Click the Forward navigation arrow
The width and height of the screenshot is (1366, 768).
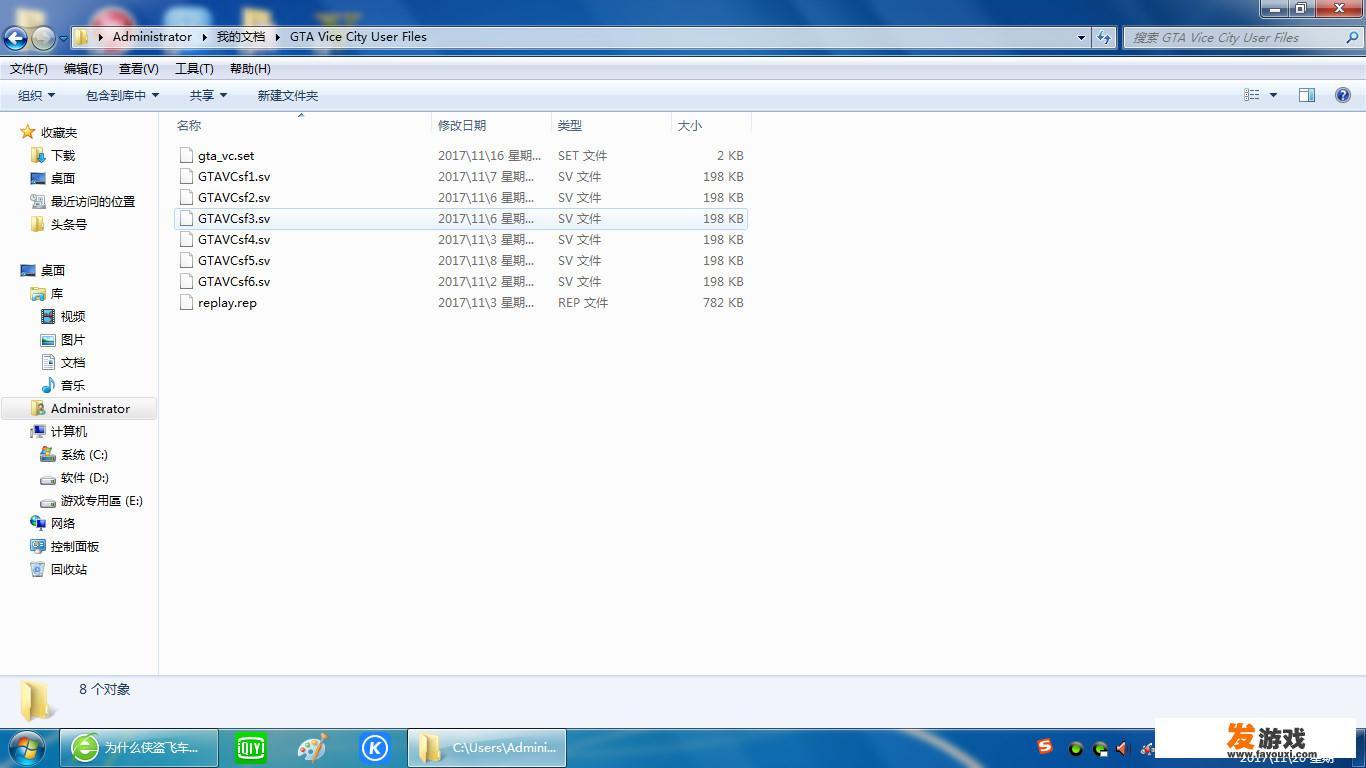coord(43,38)
